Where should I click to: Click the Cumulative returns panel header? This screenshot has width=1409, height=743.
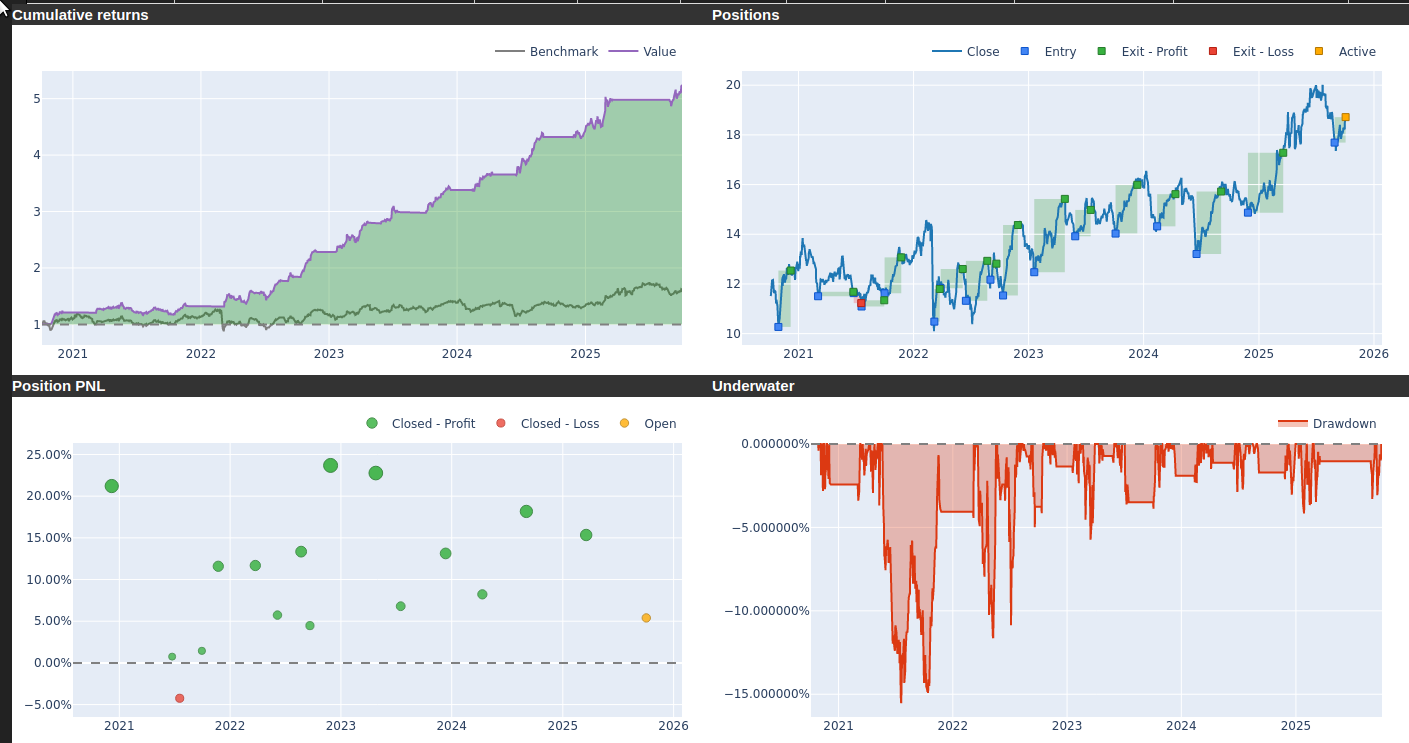(x=80, y=15)
